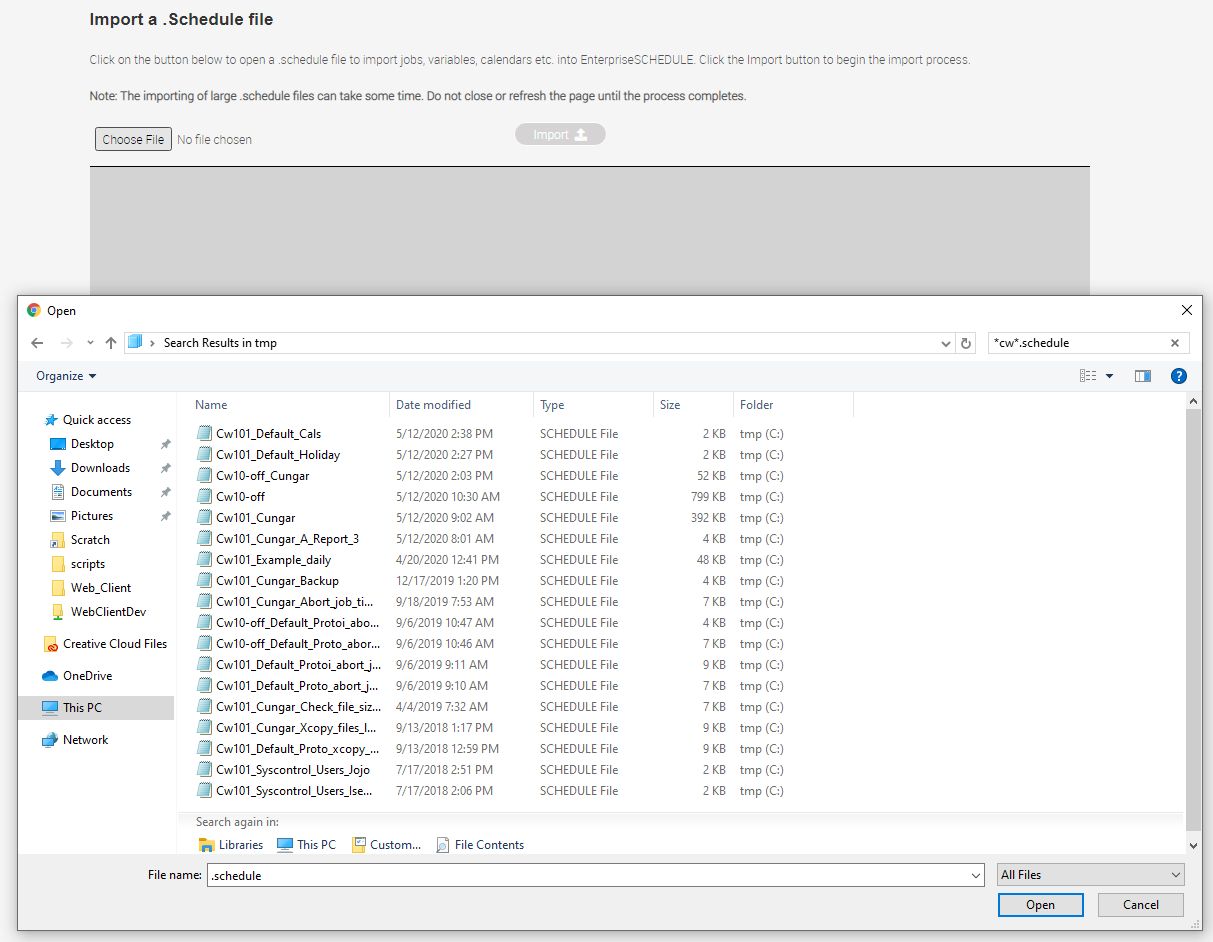Click the File name input field
The image size is (1213, 942).
coord(590,875)
